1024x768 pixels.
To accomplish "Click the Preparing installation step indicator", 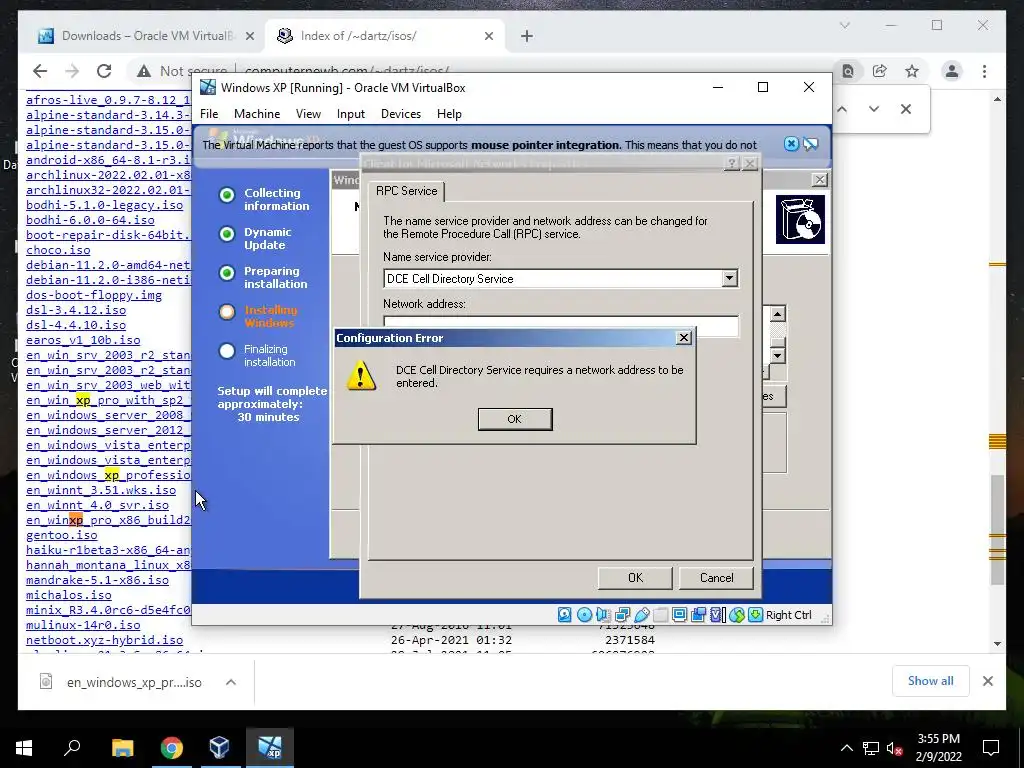I will tap(227, 273).
